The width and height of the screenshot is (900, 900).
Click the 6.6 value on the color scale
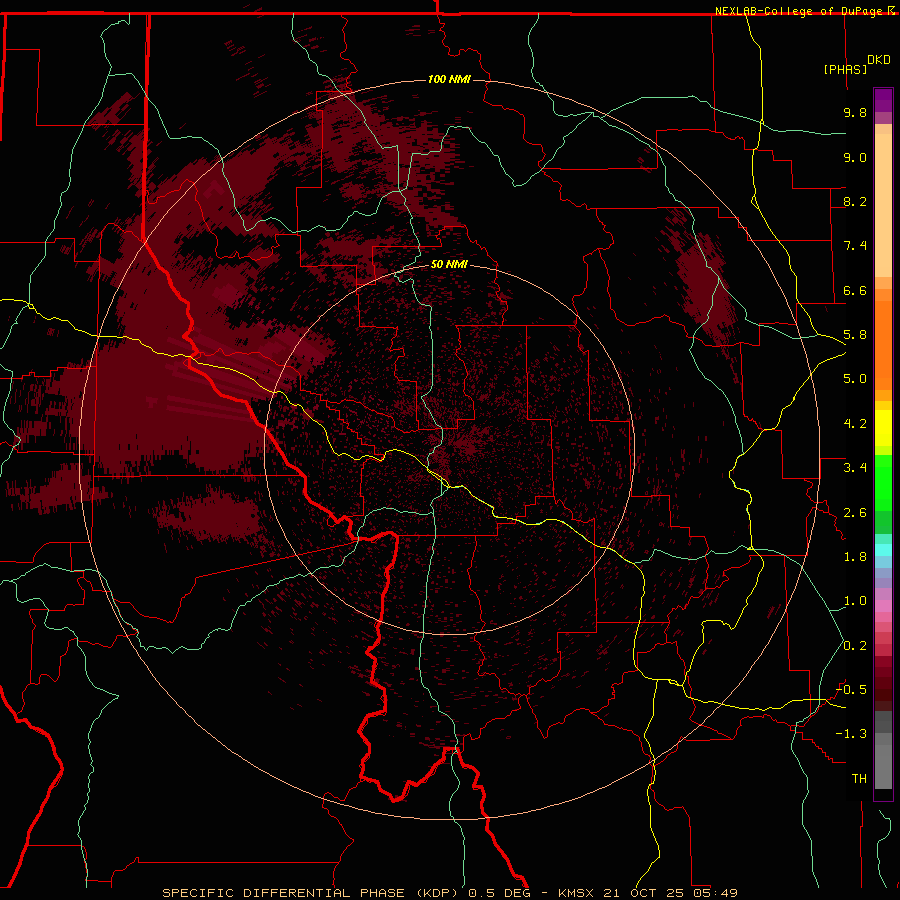tap(855, 290)
